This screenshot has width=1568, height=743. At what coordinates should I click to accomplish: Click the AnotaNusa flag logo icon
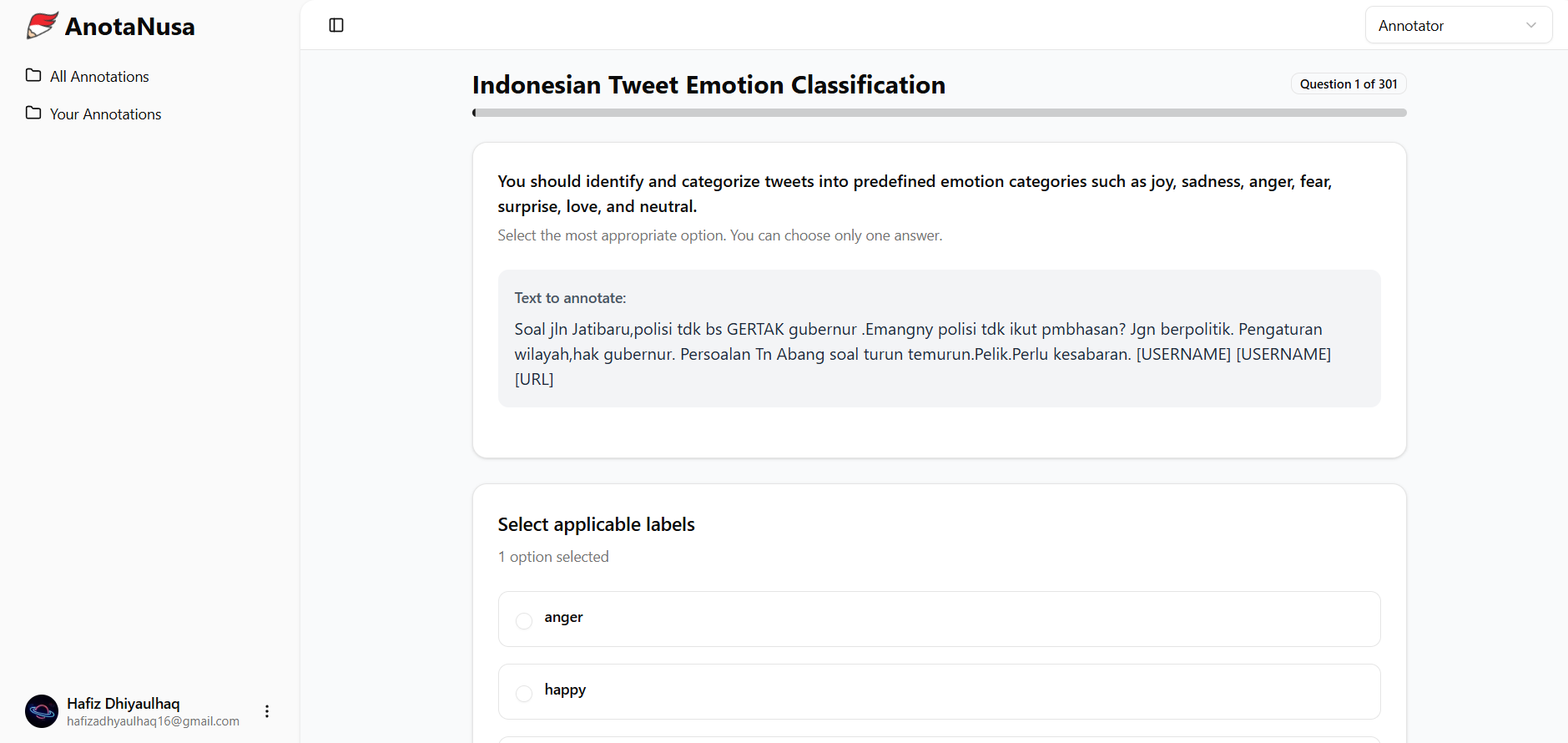(42, 26)
